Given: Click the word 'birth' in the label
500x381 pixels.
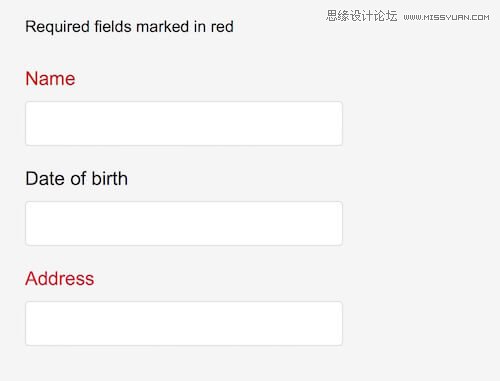Looking at the screenshot, I should point(110,178).
